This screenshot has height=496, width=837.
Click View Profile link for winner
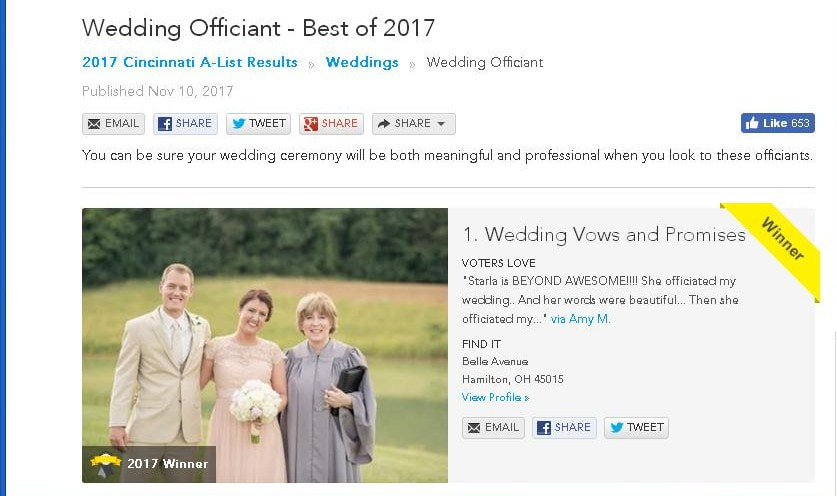495,397
